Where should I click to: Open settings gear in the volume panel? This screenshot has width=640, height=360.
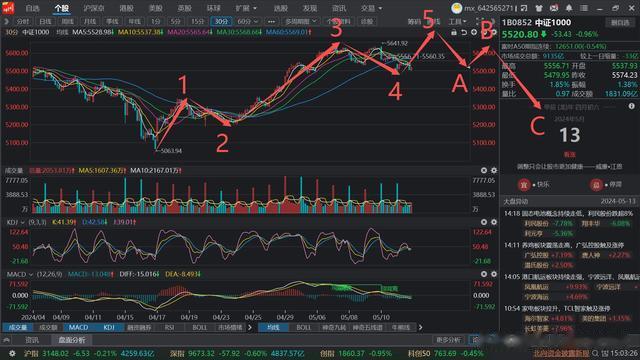[493, 170]
